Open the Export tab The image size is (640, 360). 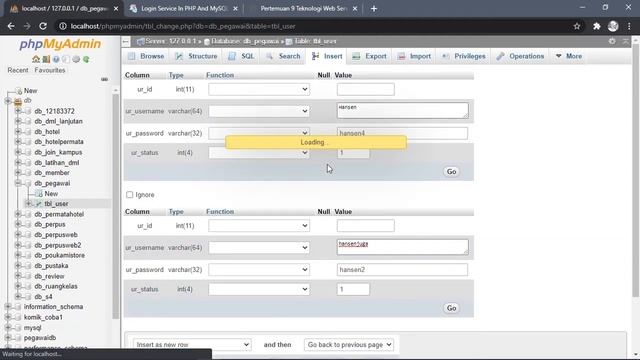(369, 56)
